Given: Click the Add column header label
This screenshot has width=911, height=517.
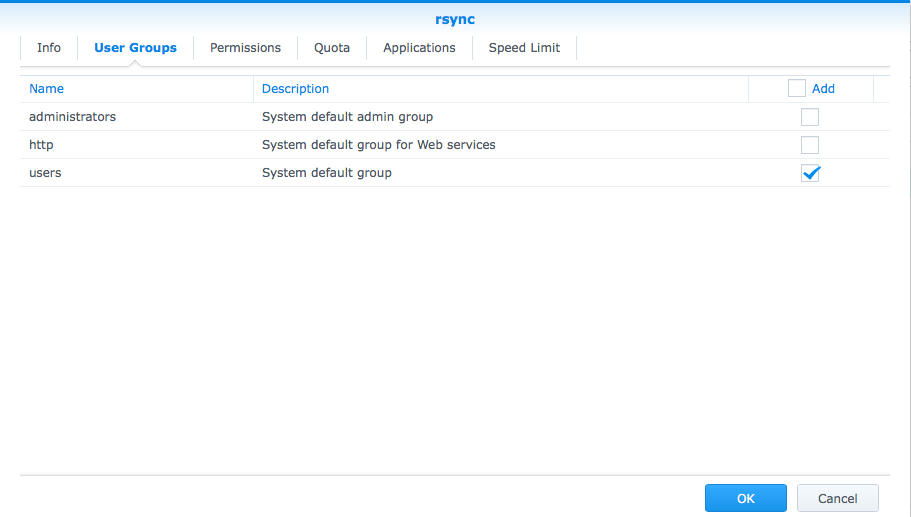Looking at the screenshot, I should click(823, 89).
